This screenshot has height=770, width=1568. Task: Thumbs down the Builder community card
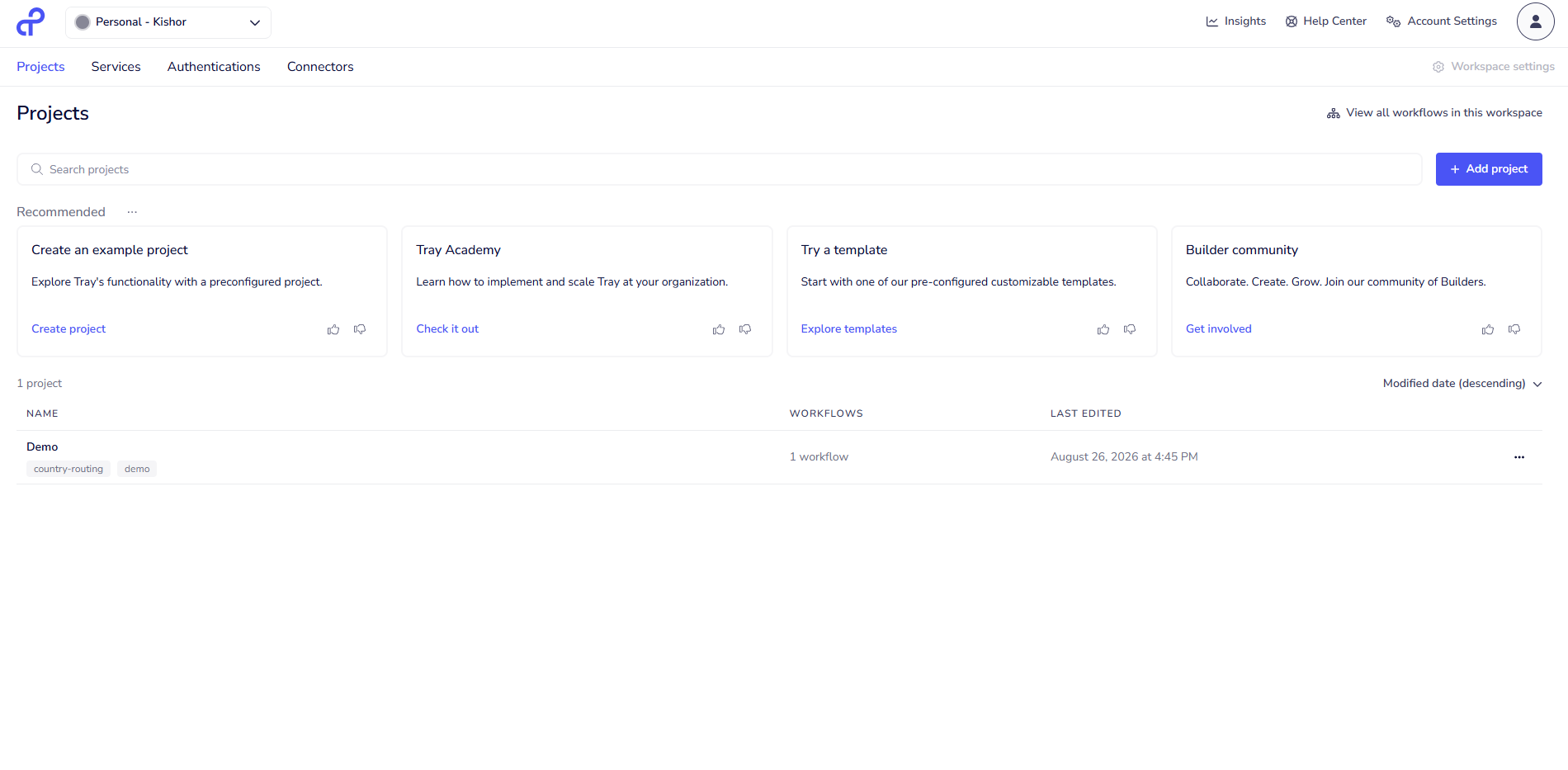click(x=1514, y=329)
